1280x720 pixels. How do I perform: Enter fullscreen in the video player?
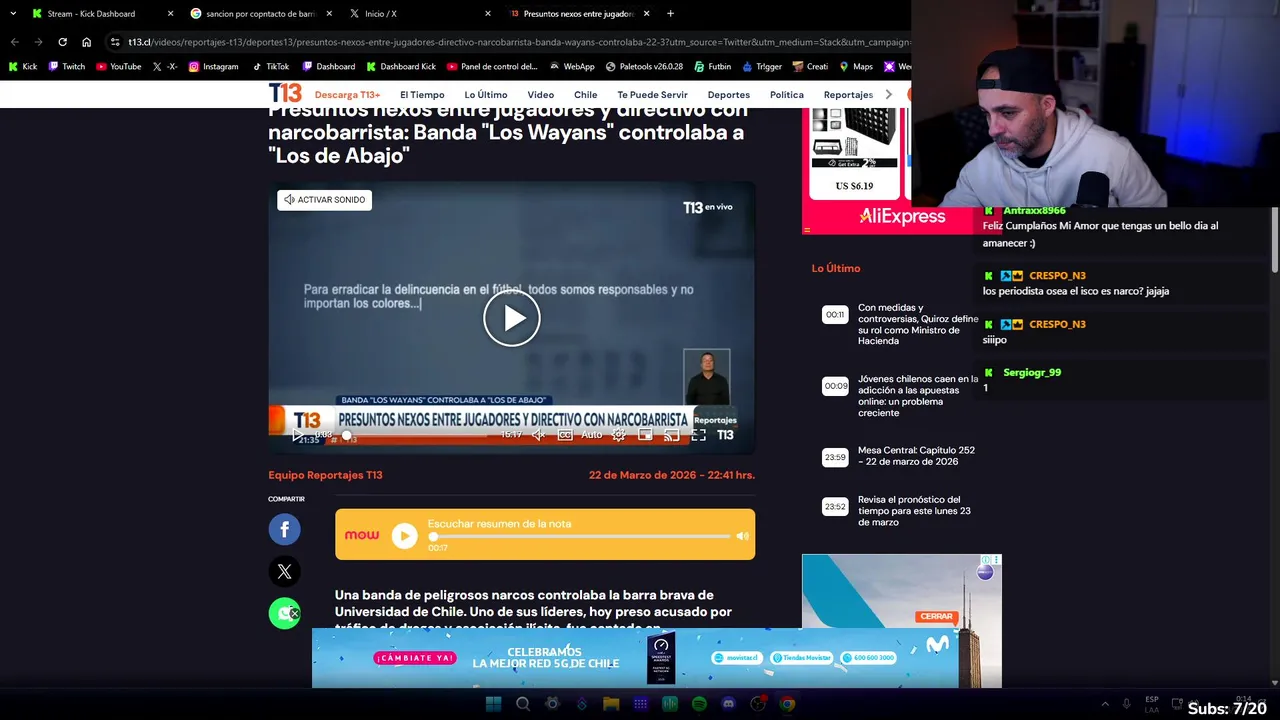click(x=698, y=435)
